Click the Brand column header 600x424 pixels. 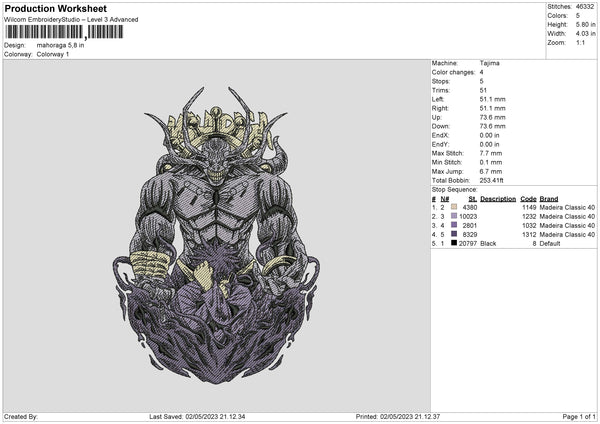click(x=549, y=199)
